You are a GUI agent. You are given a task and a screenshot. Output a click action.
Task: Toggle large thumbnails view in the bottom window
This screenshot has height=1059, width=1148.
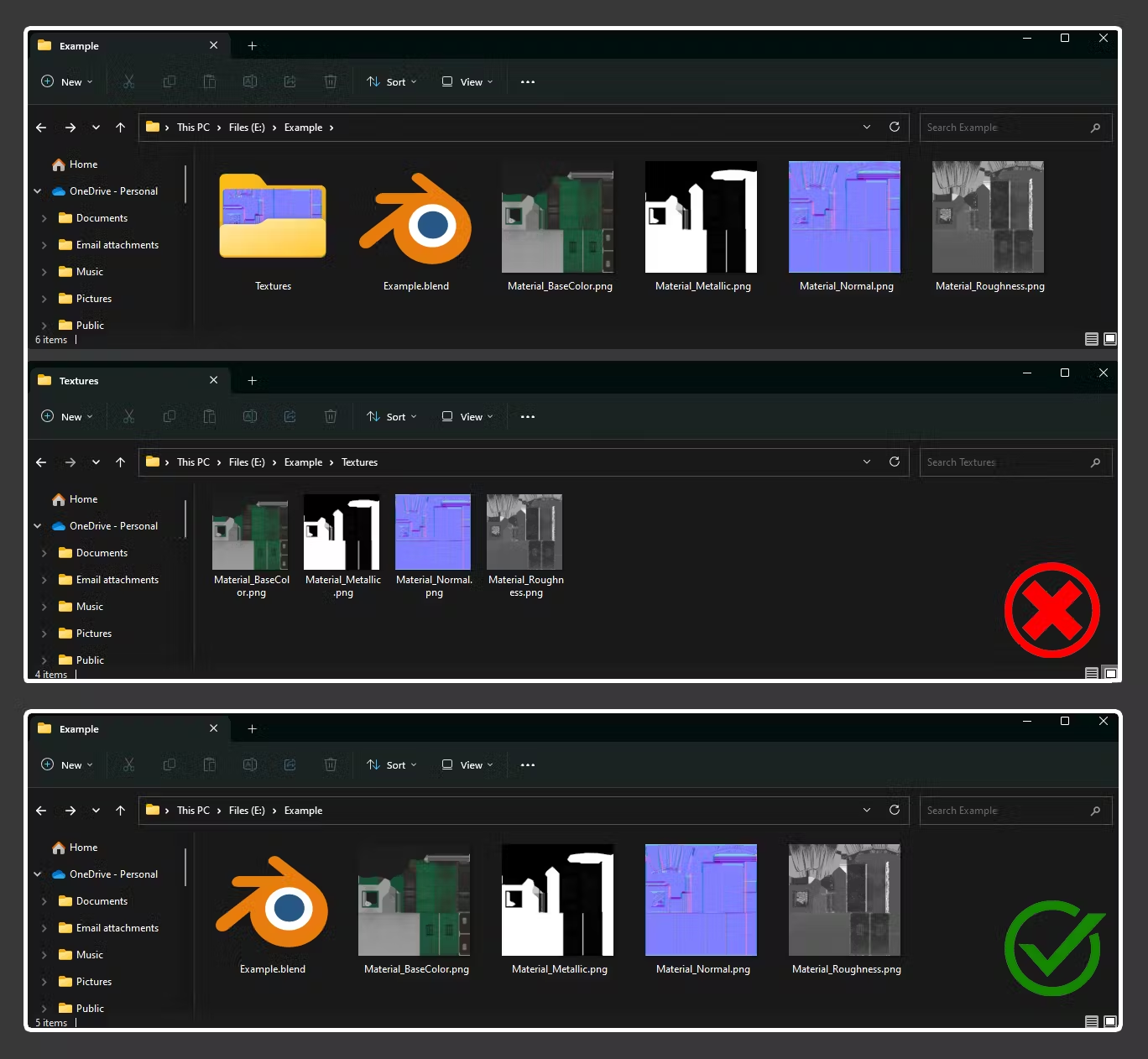click(1110, 1021)
